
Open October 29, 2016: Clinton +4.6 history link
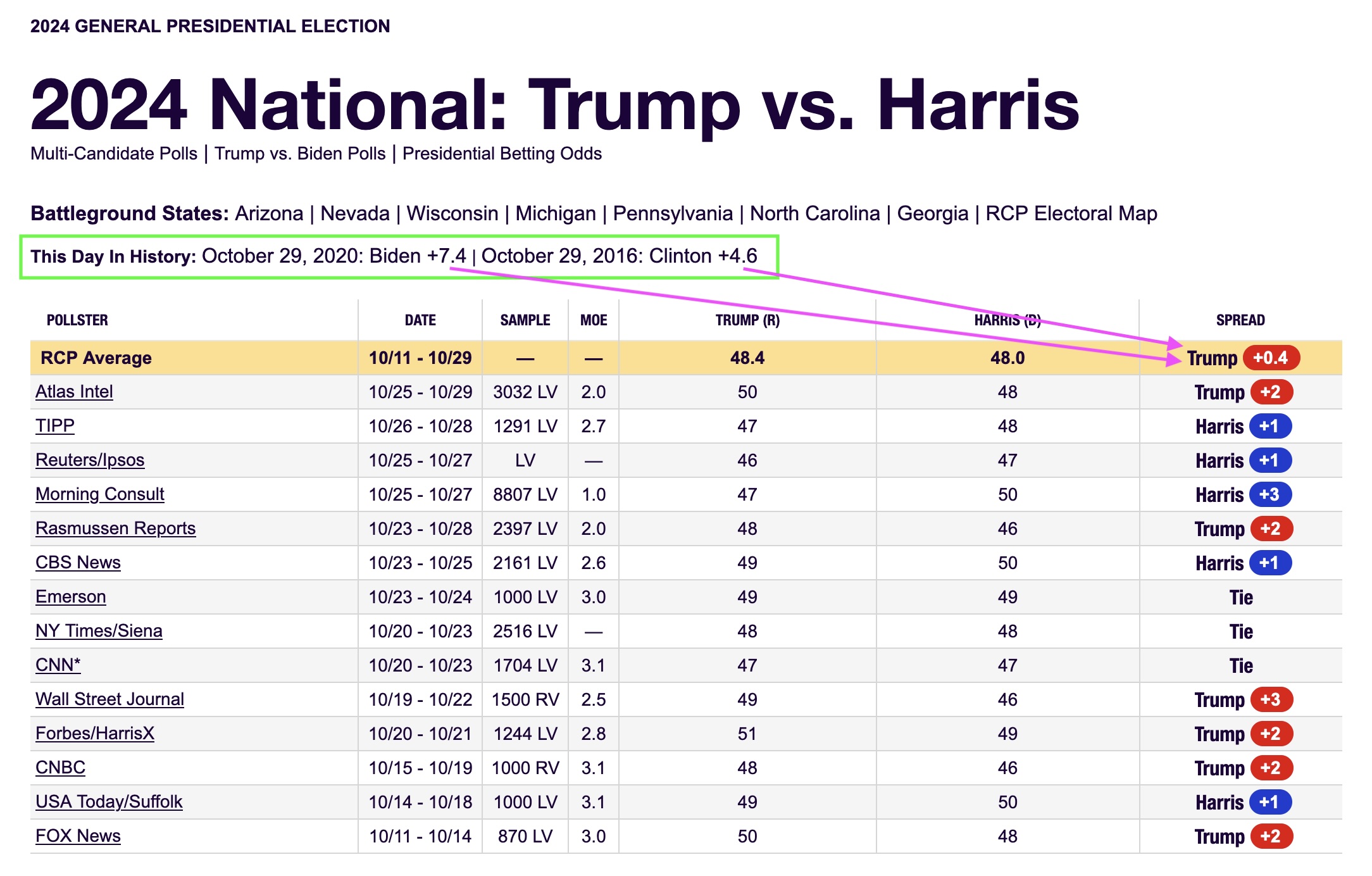pos(619,256)
